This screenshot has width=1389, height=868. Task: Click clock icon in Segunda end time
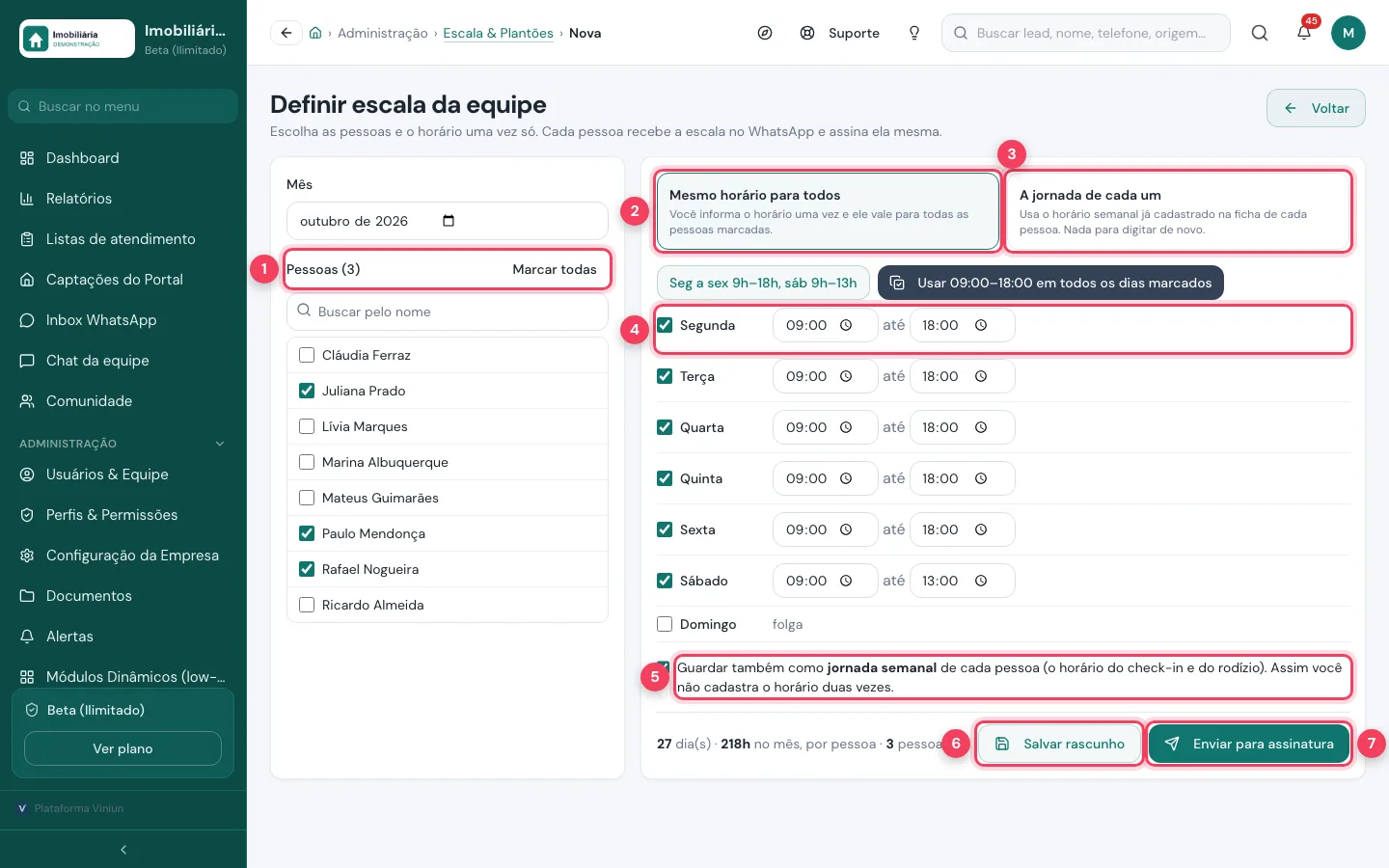click(x=981, y=325)
